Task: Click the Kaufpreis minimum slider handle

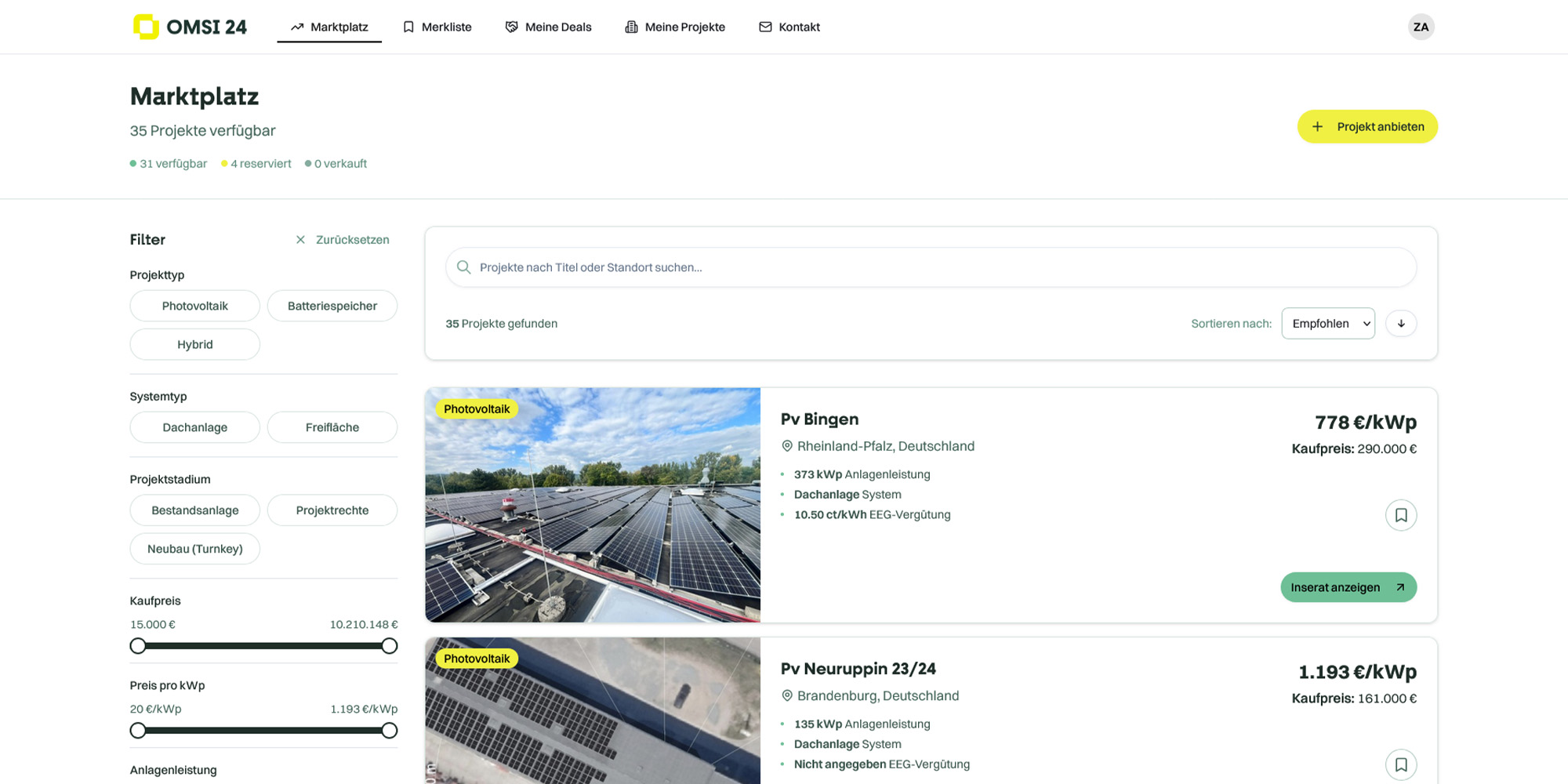Action: (138, 646)
